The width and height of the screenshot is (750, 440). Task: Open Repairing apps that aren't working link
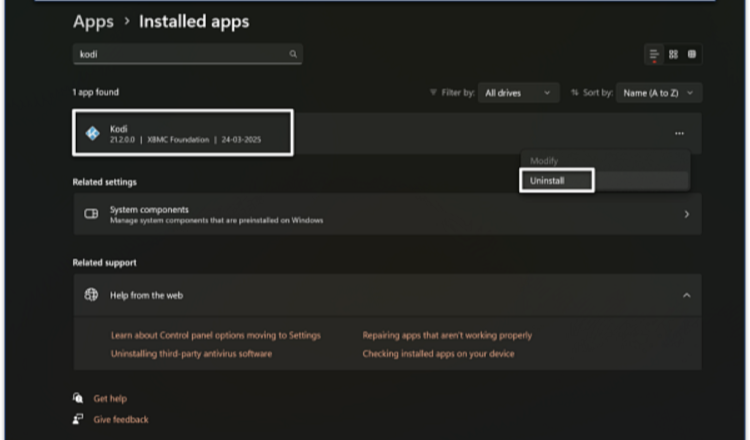tap(447, 335)
